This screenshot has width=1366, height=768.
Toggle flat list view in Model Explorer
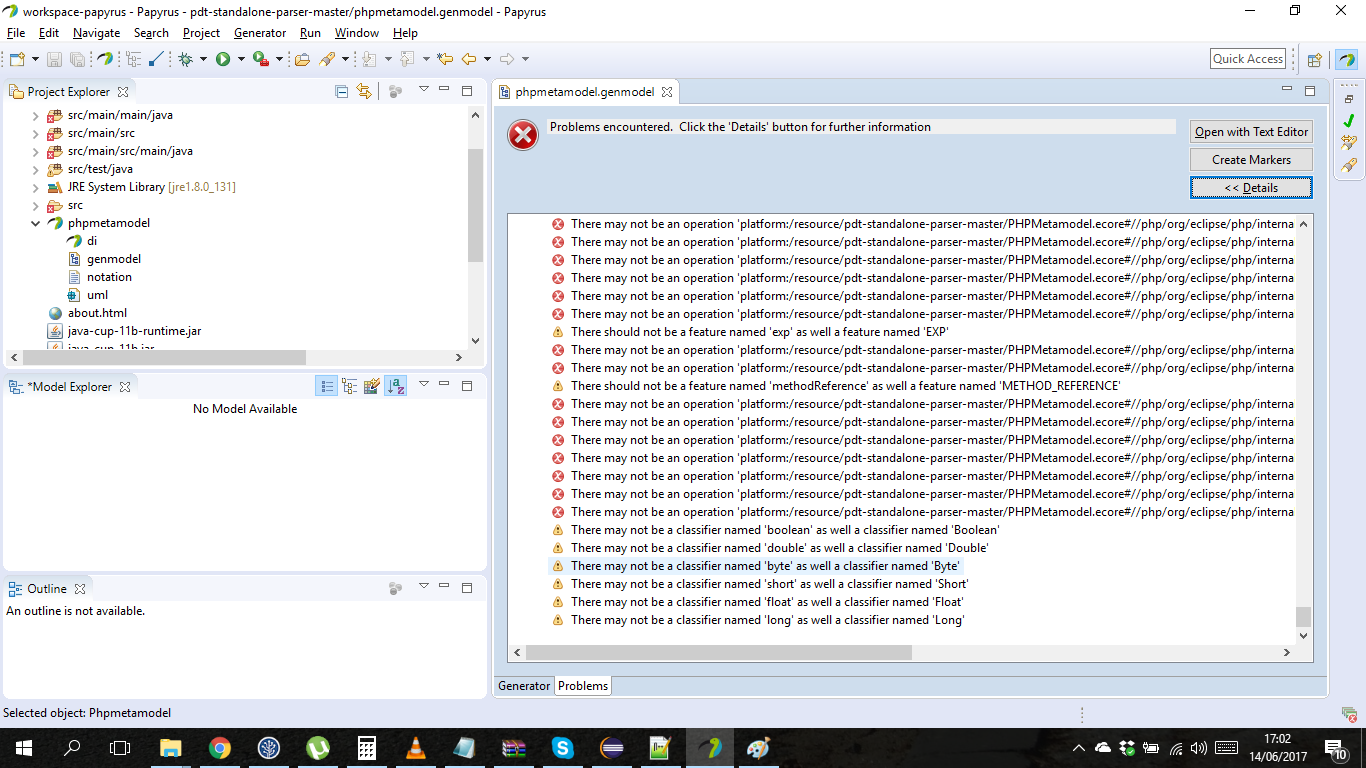[326, 386]
